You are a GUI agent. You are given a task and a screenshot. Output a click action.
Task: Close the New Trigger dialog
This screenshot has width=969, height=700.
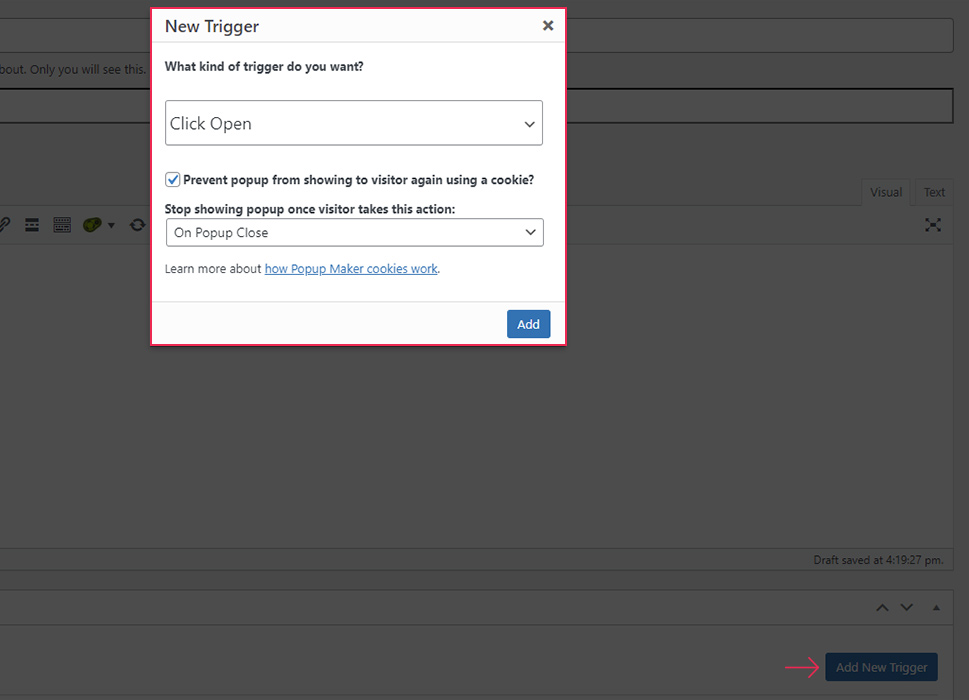click(548, 26)
